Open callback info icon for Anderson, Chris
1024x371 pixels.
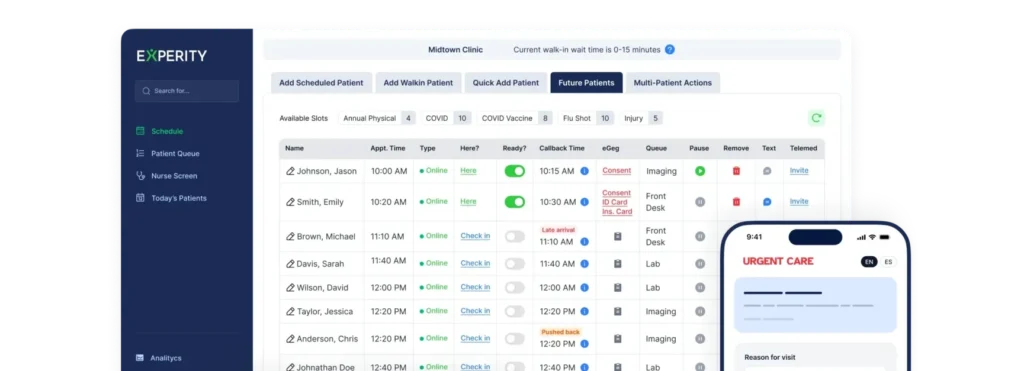coord(584,344)
